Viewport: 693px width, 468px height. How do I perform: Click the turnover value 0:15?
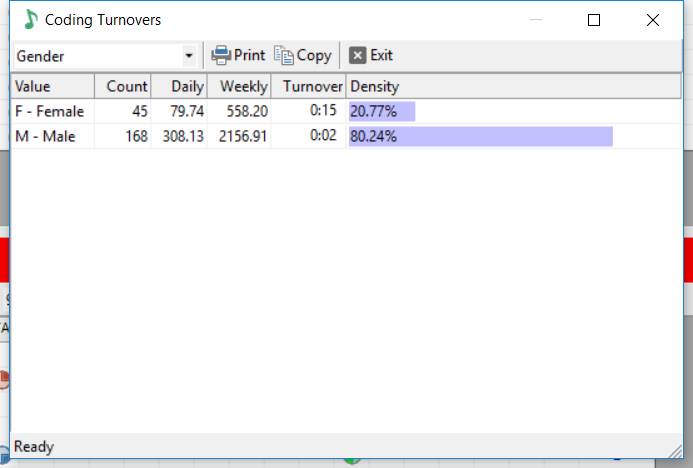tap(323, 110)
